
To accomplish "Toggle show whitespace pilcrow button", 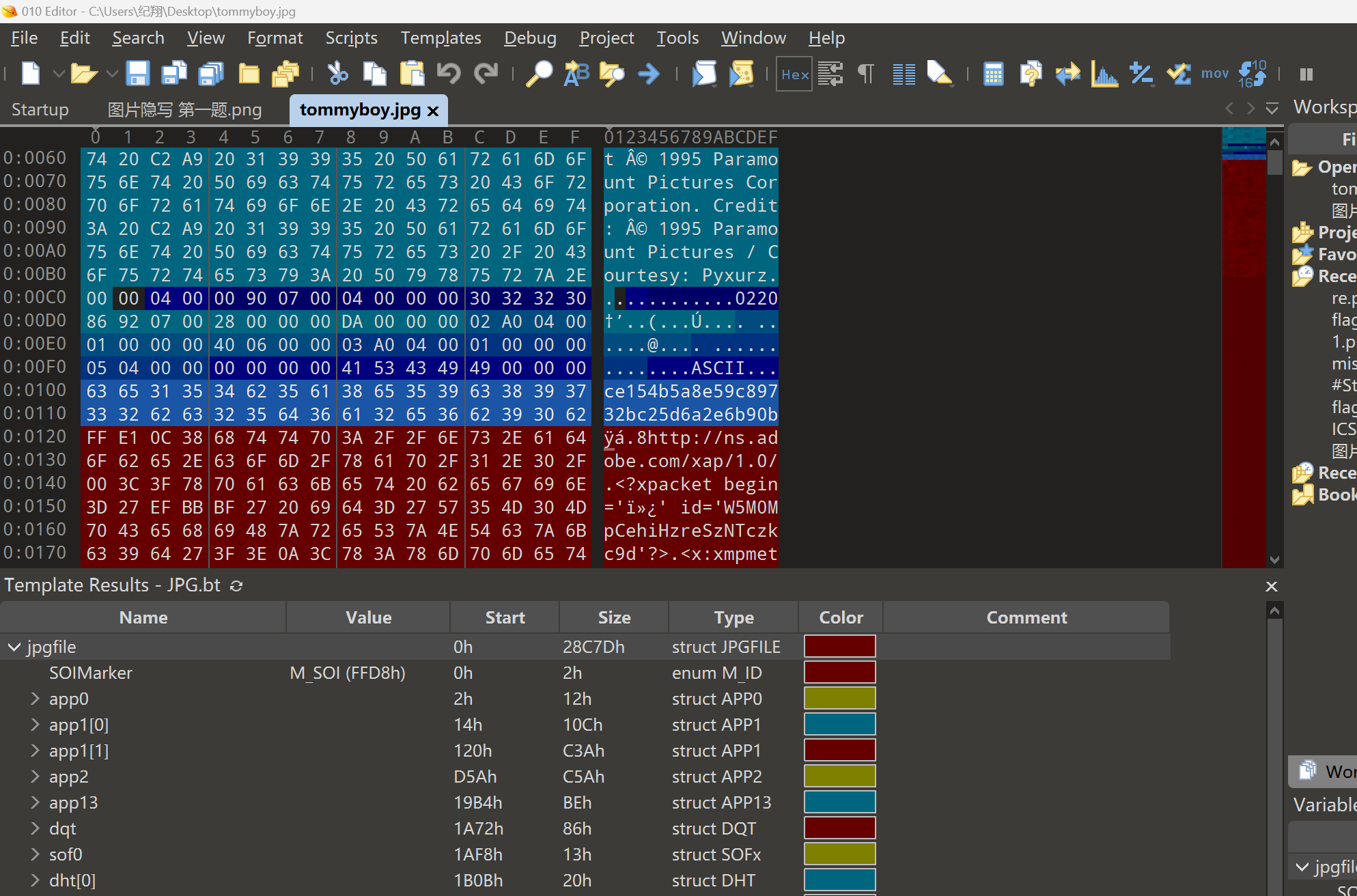I will pyautogui.click(x=866, y=73).
